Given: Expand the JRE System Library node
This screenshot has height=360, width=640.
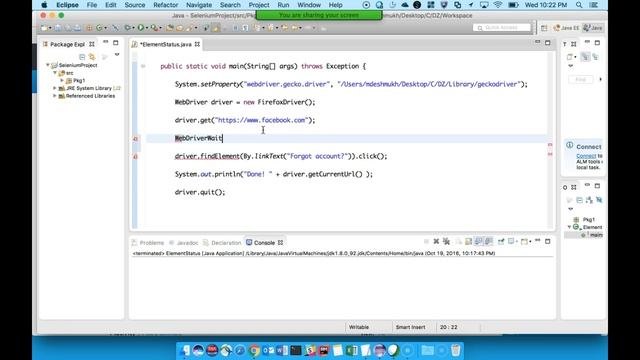Looking at the screenshot, I should [55, 88].
